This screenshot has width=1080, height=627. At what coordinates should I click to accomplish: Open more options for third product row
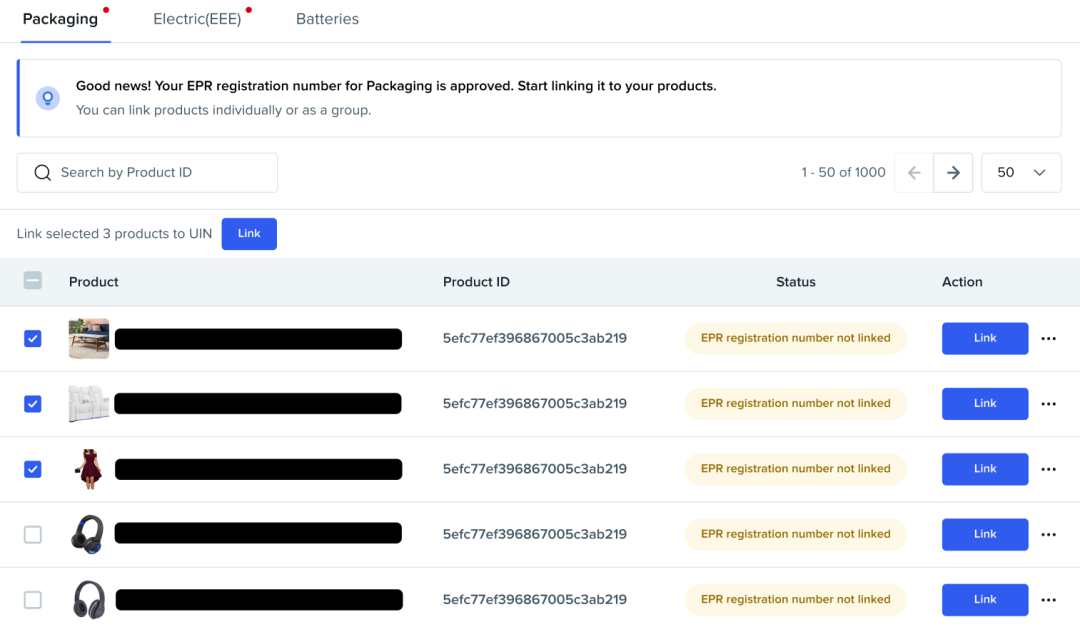1048,469
